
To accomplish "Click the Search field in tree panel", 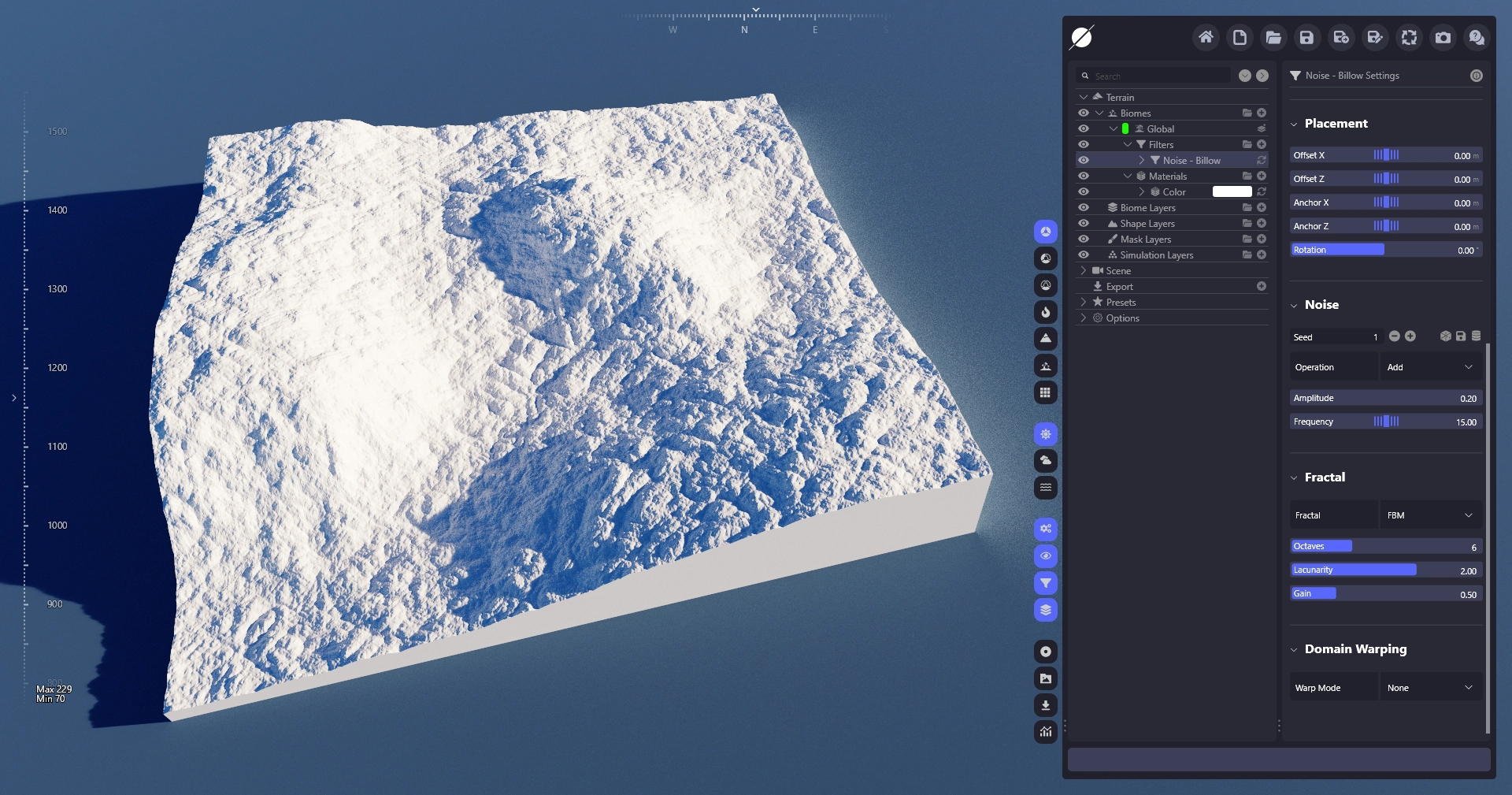I will 1158,76.
